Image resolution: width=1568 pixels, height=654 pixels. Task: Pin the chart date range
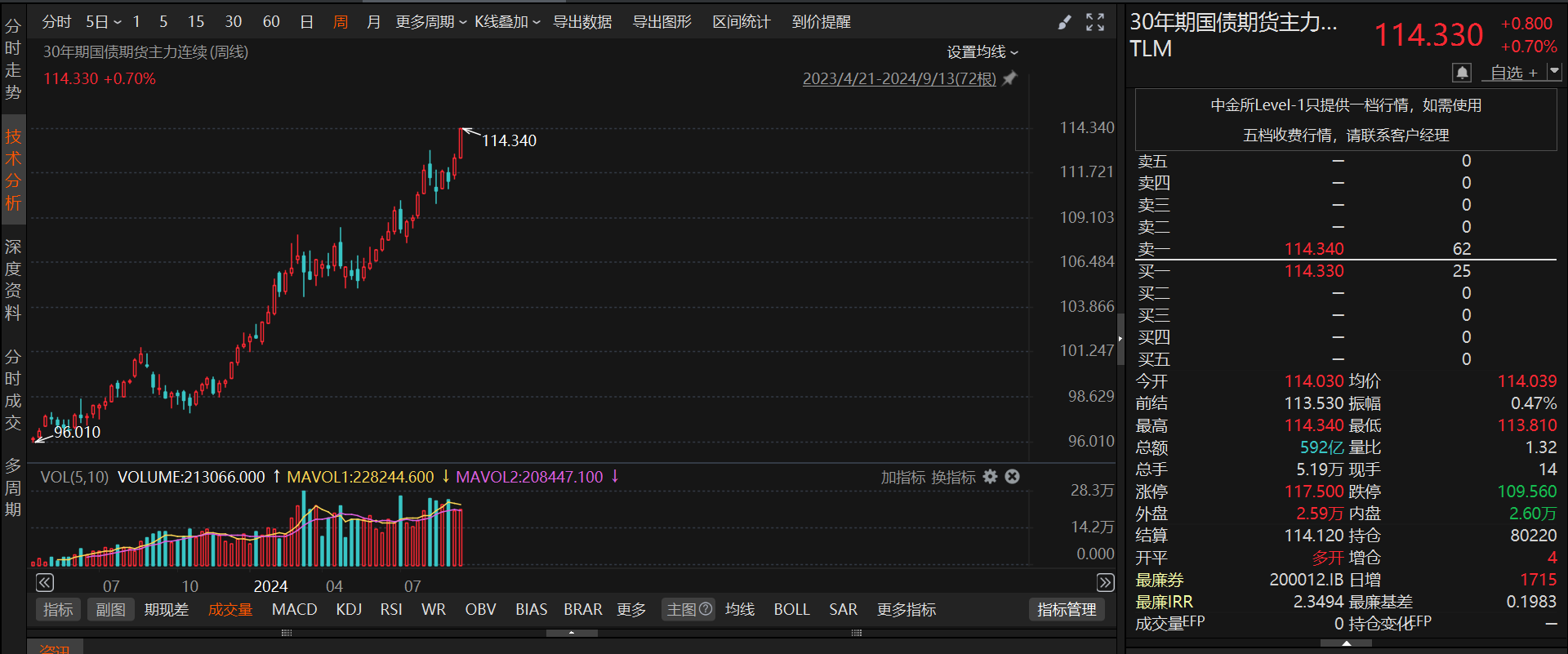coord(1010,78)
